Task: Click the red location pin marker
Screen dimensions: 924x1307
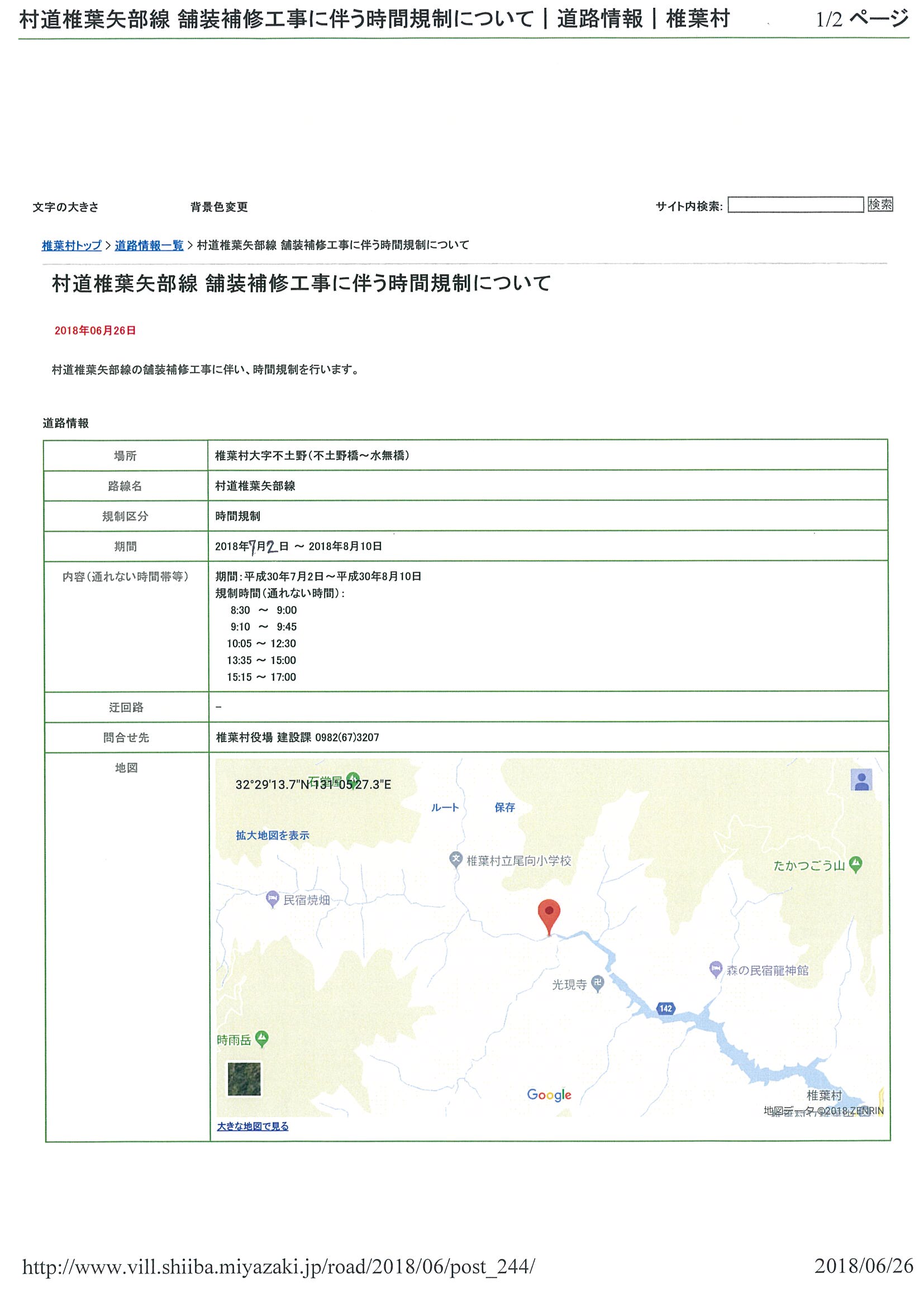Action: pyautogui.click(x=549, y=917)
